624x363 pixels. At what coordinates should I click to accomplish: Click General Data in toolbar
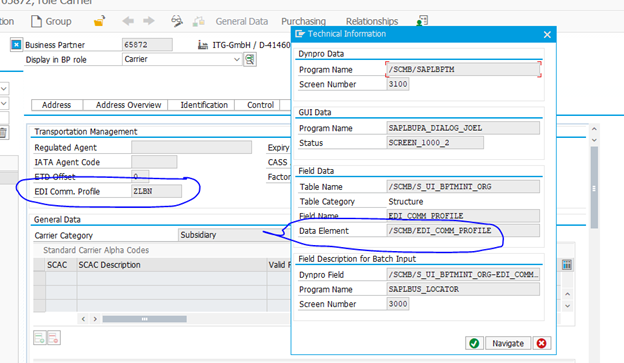242,21
